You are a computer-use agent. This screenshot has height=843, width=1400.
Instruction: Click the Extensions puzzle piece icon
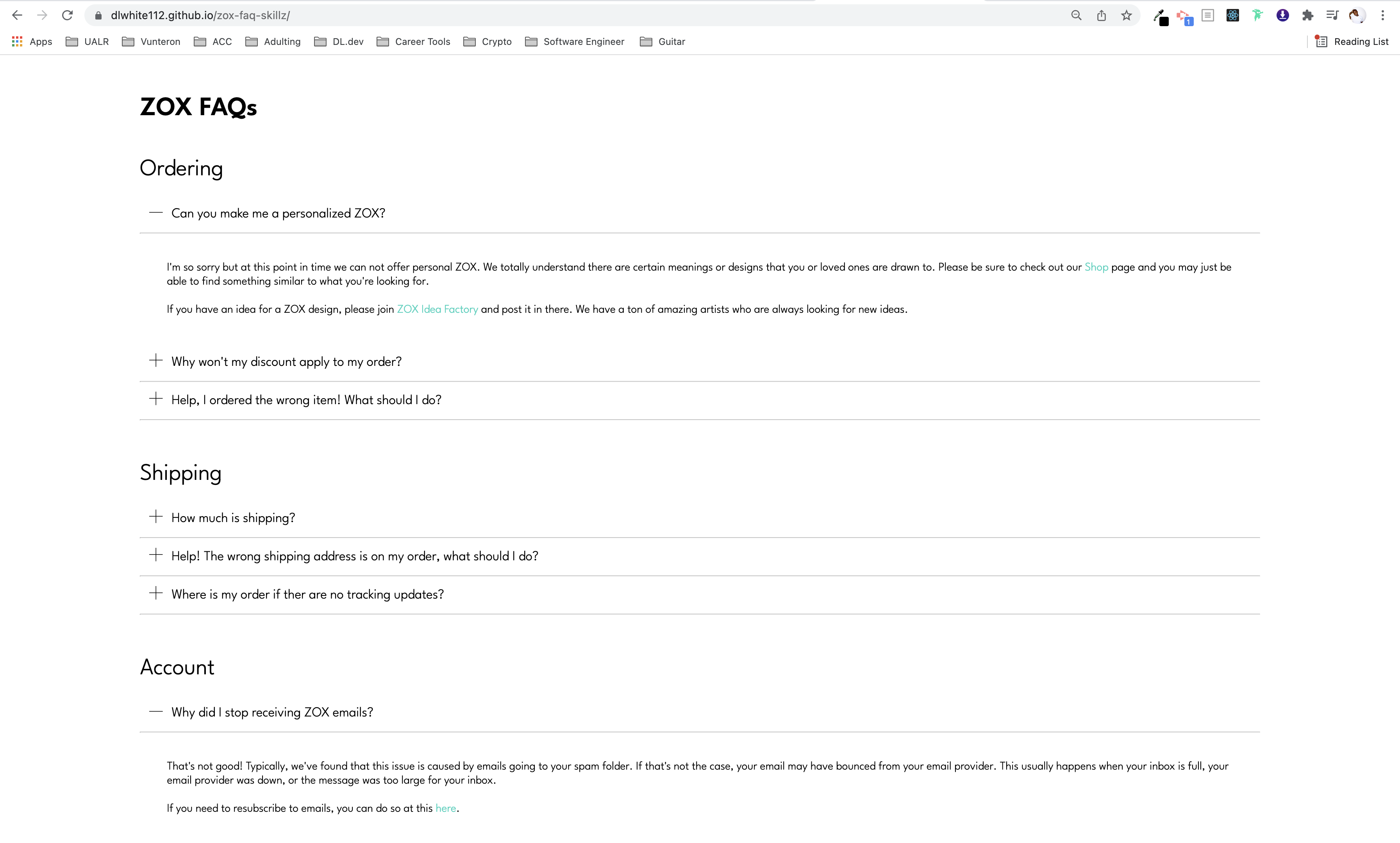click(1307, 15)
